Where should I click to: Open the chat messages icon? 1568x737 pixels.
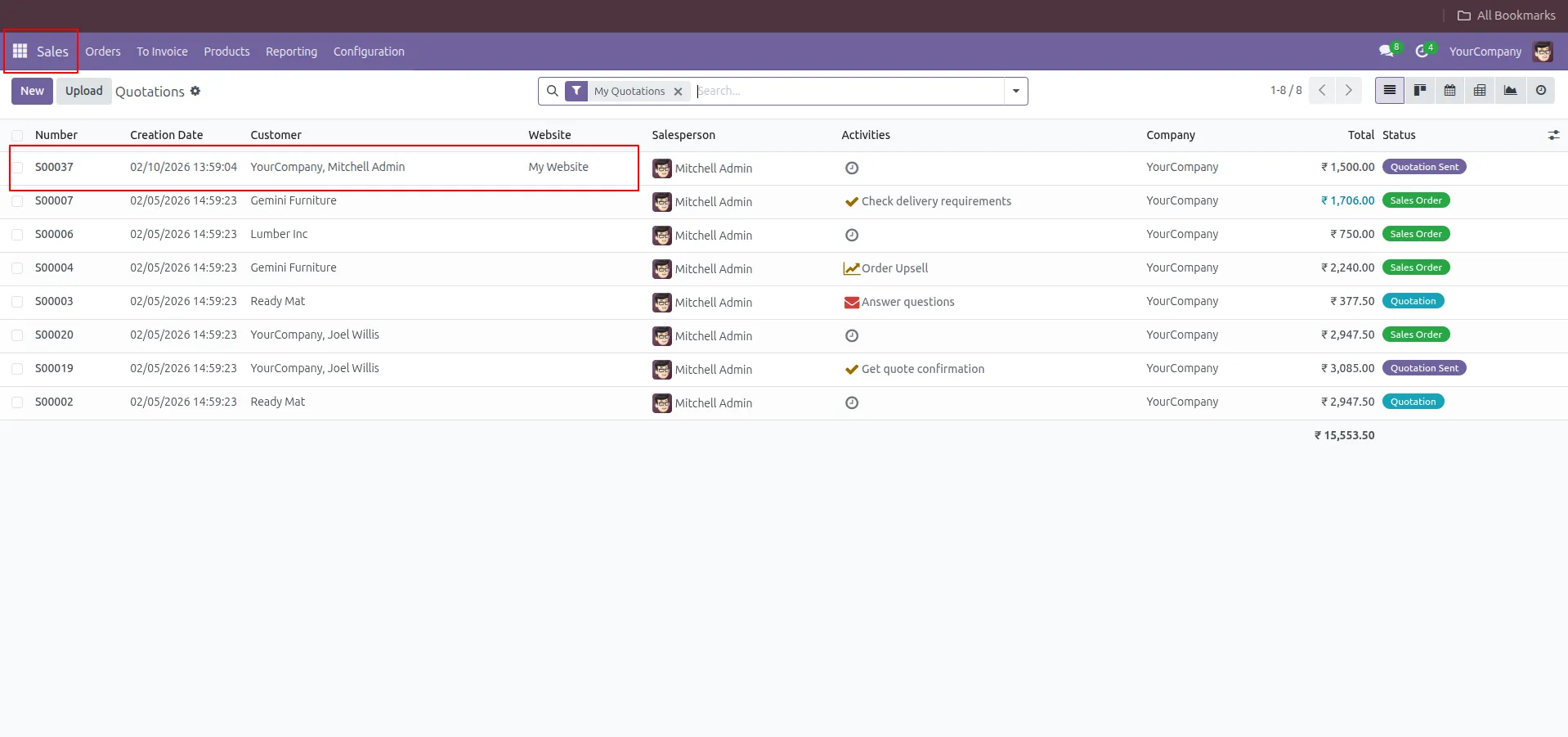[1386, 51]
